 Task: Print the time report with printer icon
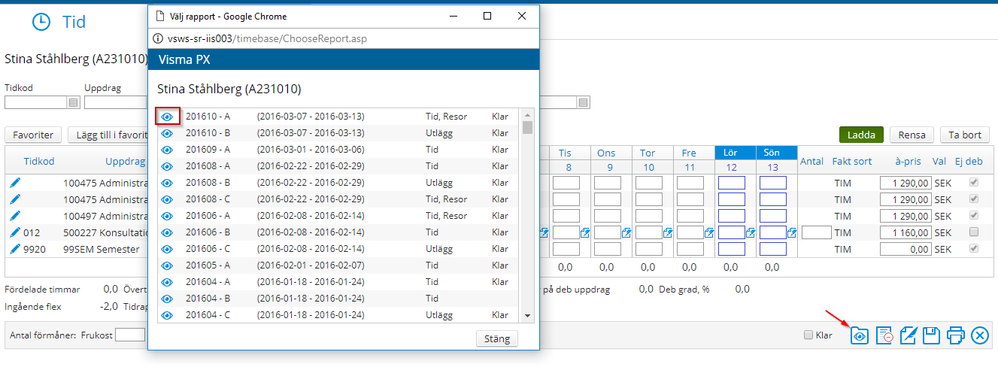956,335
